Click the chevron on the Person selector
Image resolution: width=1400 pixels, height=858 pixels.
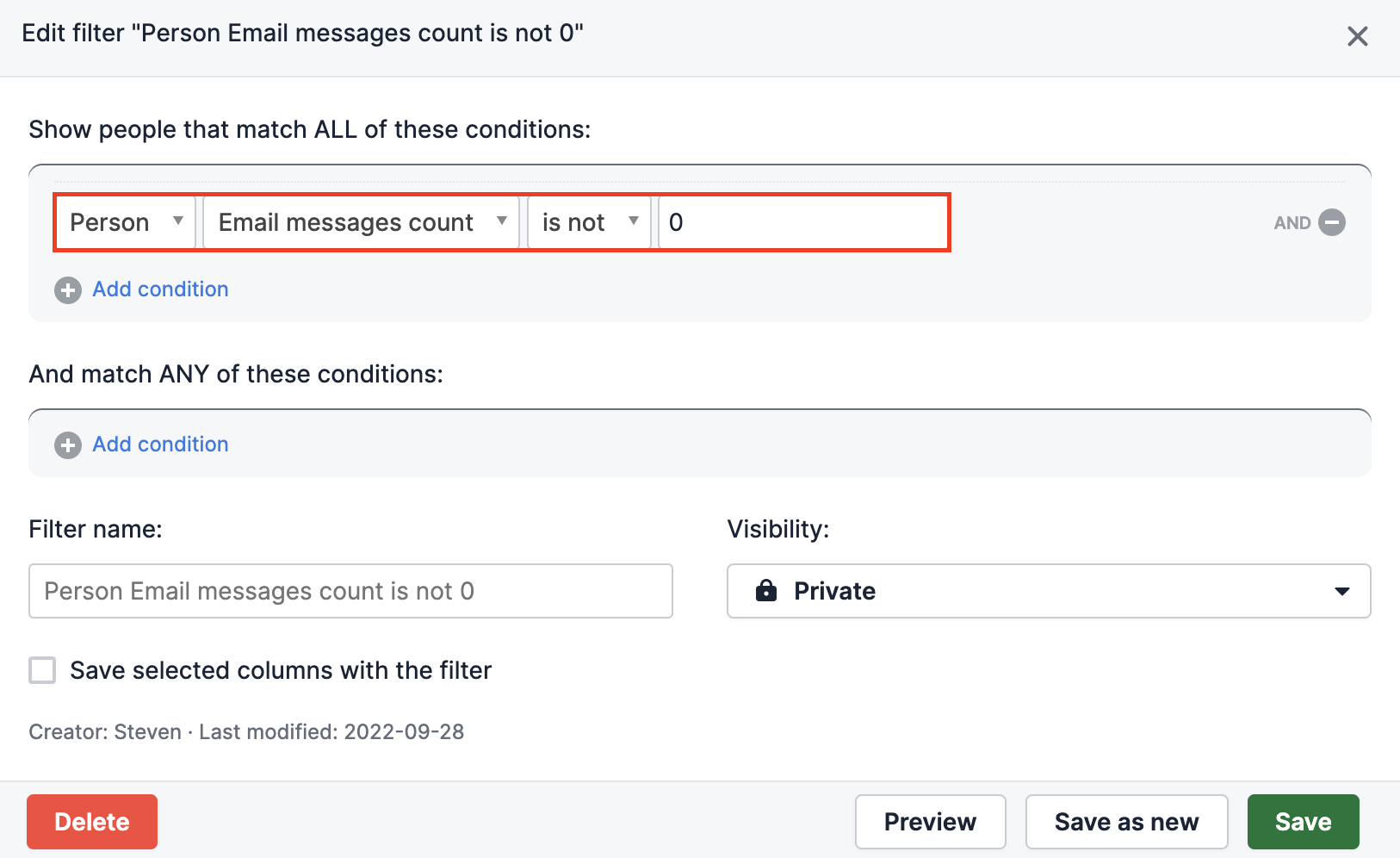179,221
